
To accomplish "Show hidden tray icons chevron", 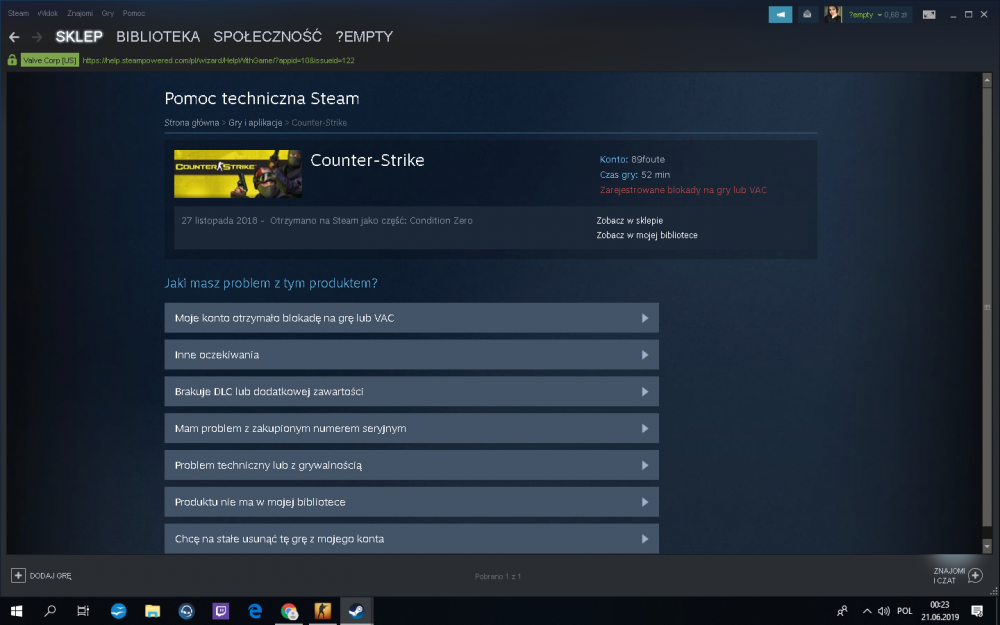I will [x=867, y=611].
